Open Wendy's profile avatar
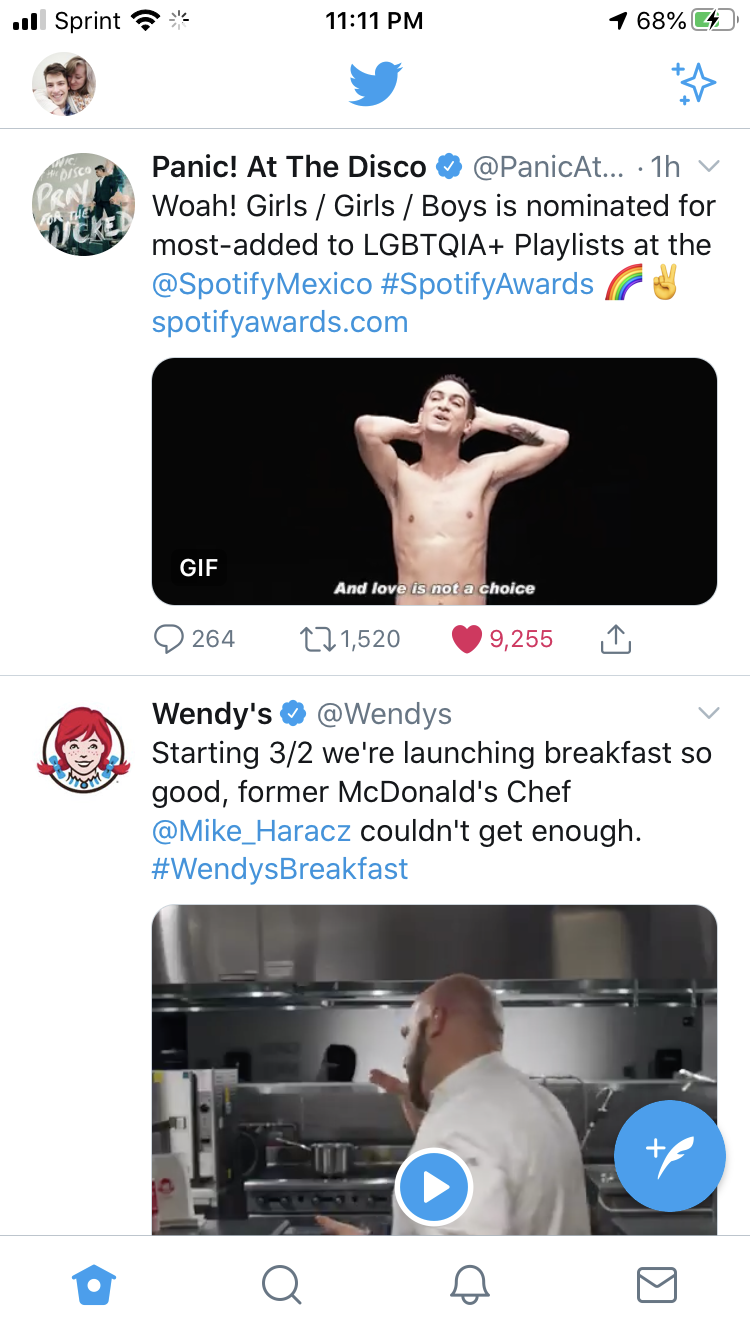The height and width of the screenshot is (1334, 750). 84,750
